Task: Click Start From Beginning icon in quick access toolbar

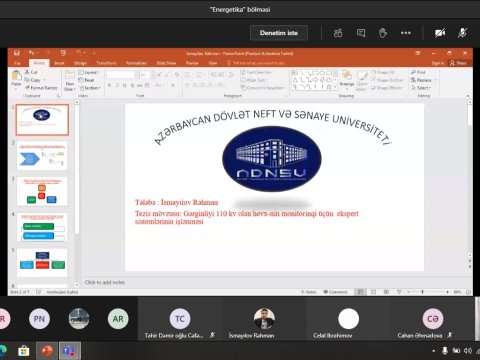Action: (63, 53)
